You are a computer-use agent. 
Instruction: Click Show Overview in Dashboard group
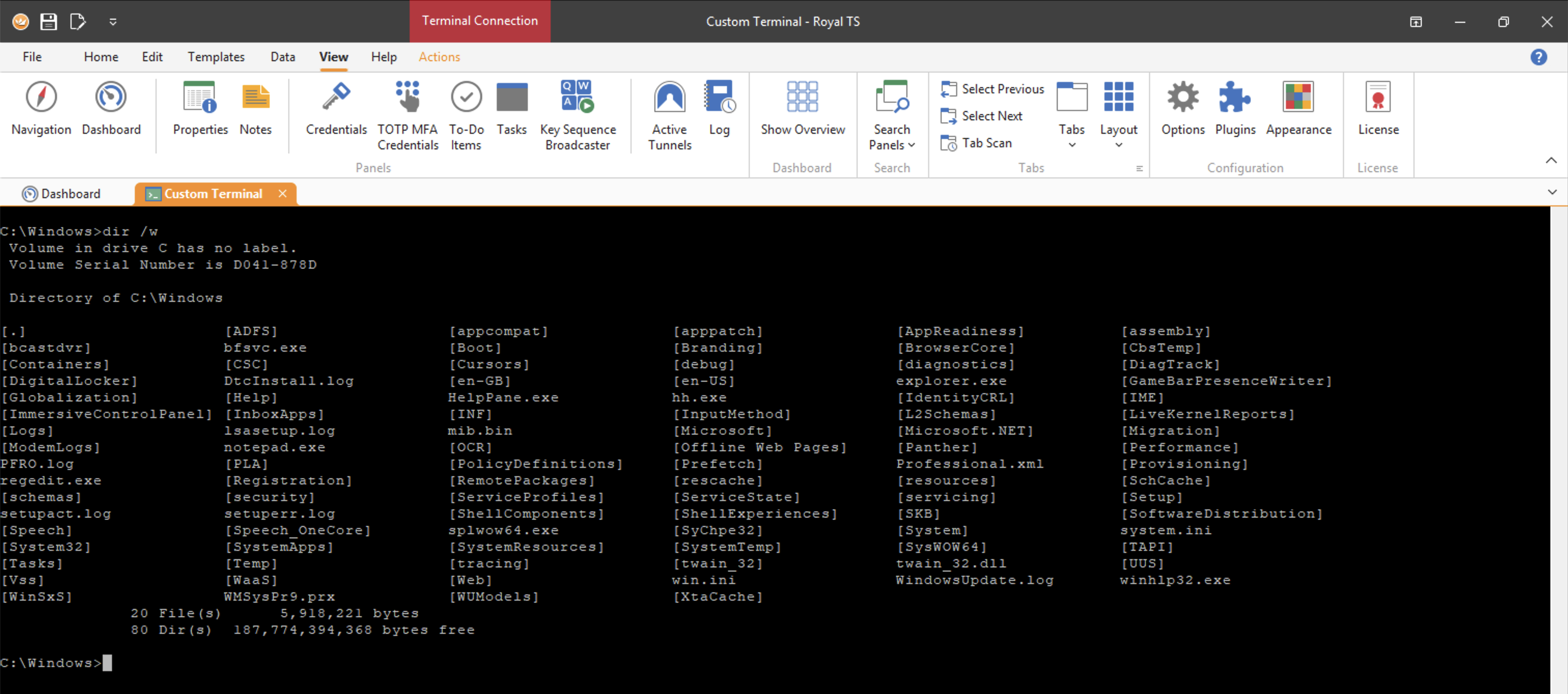point(802,109)
